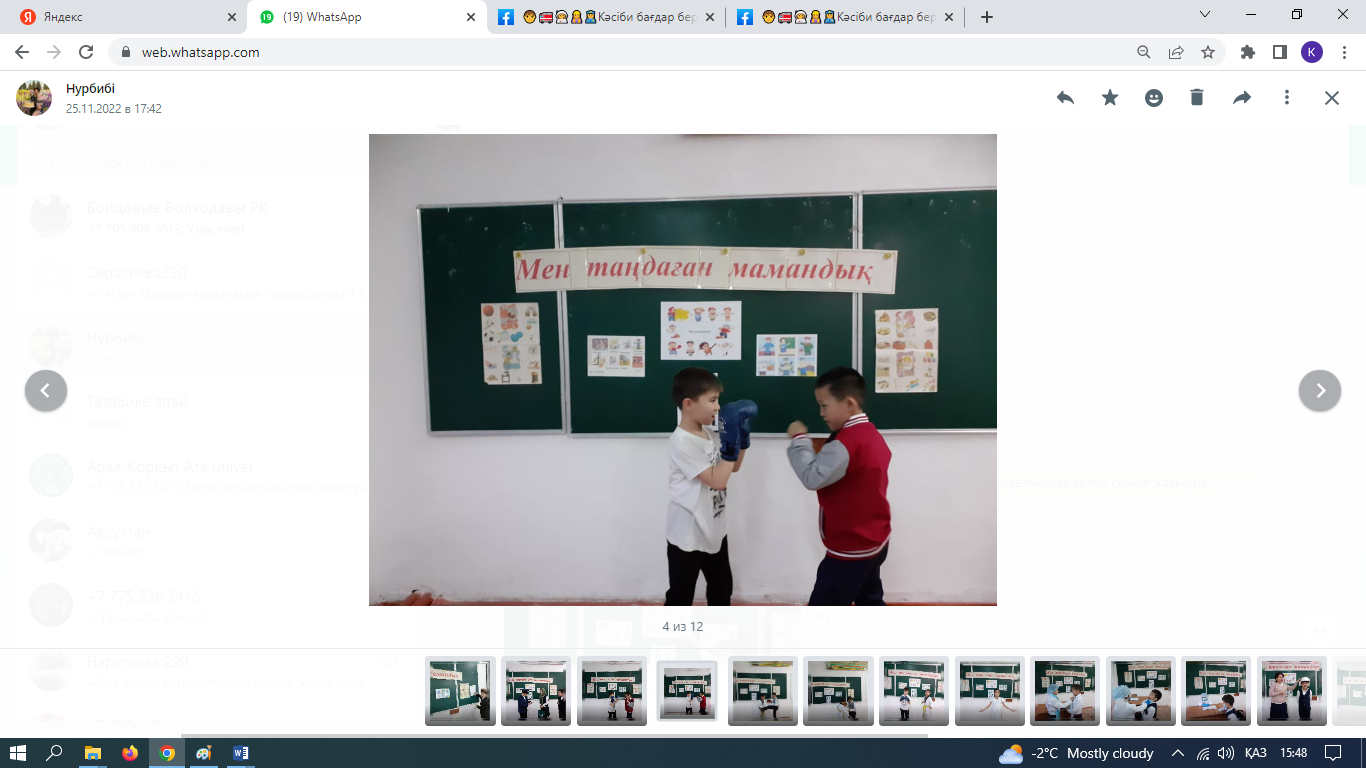Click Chrome's forward navigation arrow
The height and width of the screenshot is (768, 1366).
tap(54, 52)
